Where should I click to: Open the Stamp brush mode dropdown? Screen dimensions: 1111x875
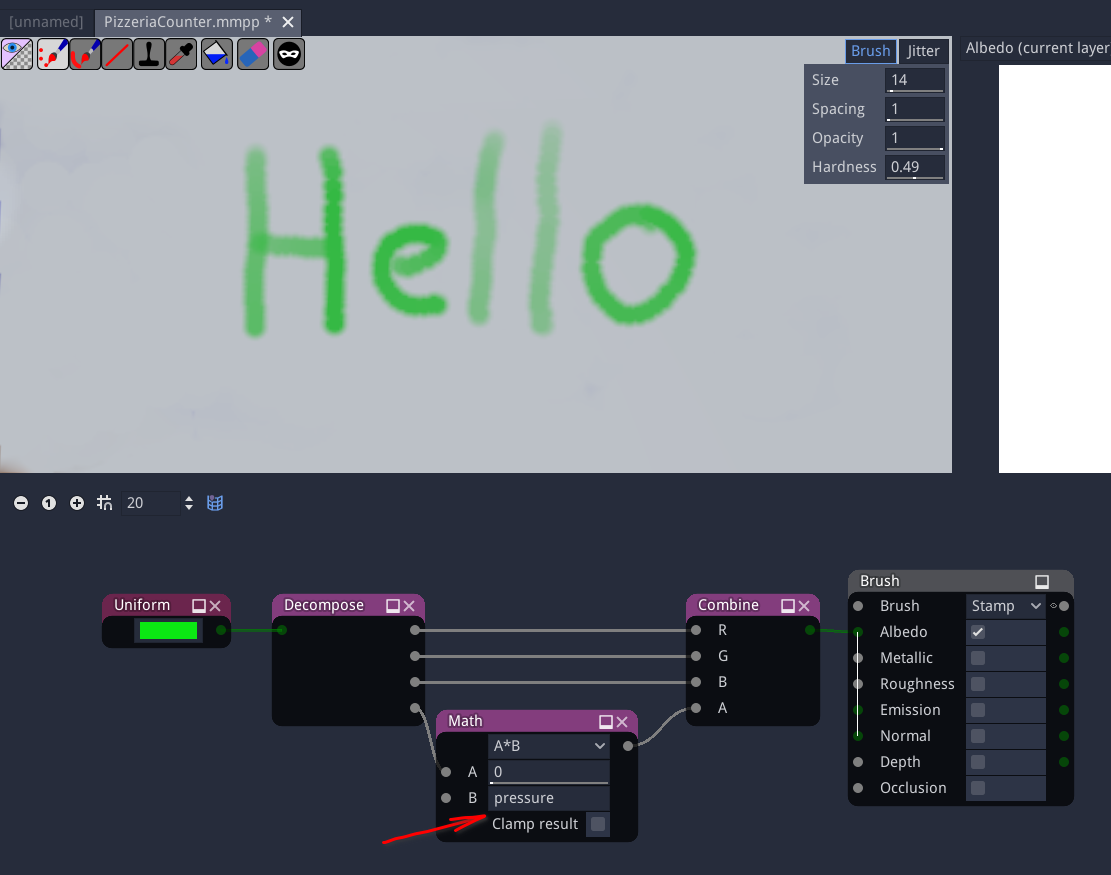coord(1005,605)
